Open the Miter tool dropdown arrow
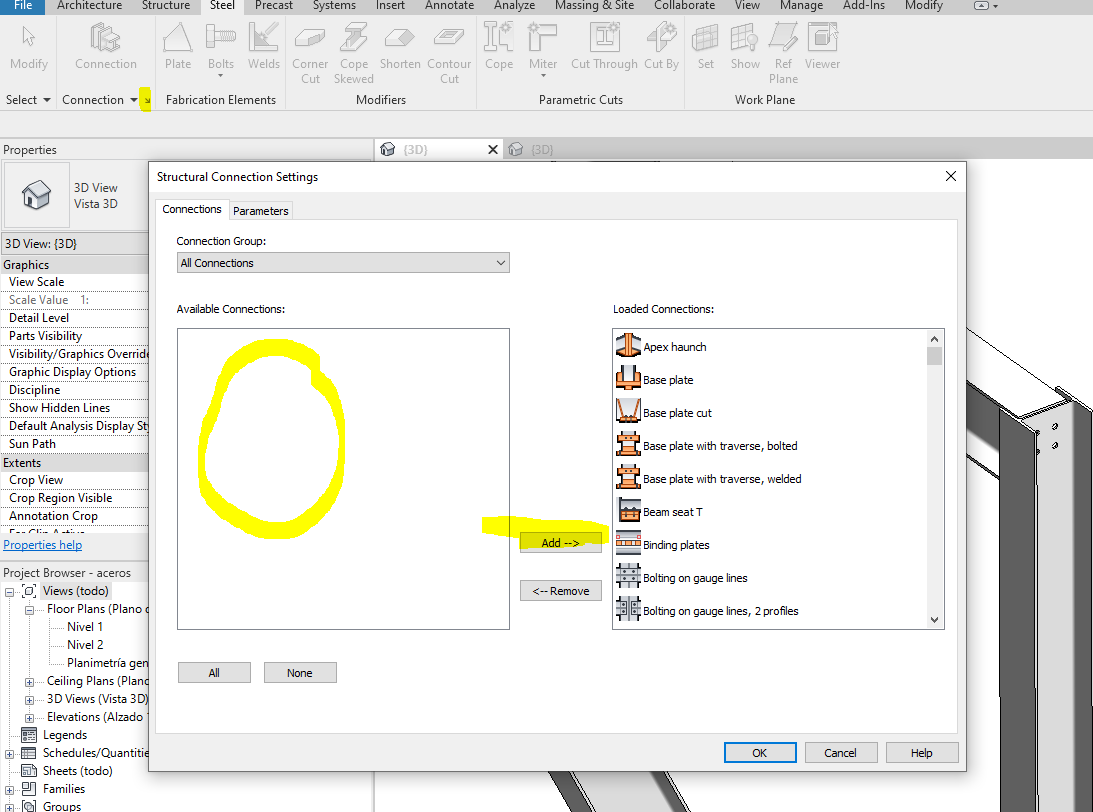 point(543,76)
